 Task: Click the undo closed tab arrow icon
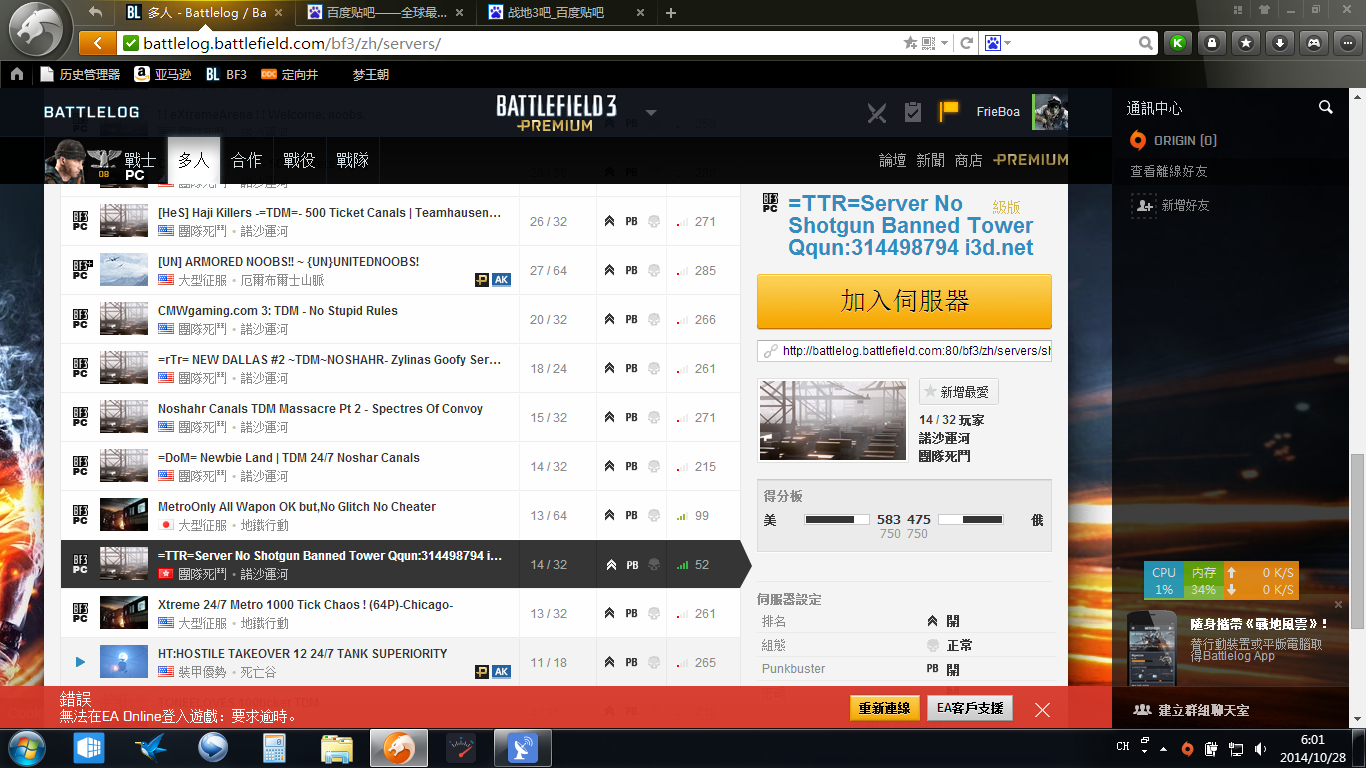96,12
